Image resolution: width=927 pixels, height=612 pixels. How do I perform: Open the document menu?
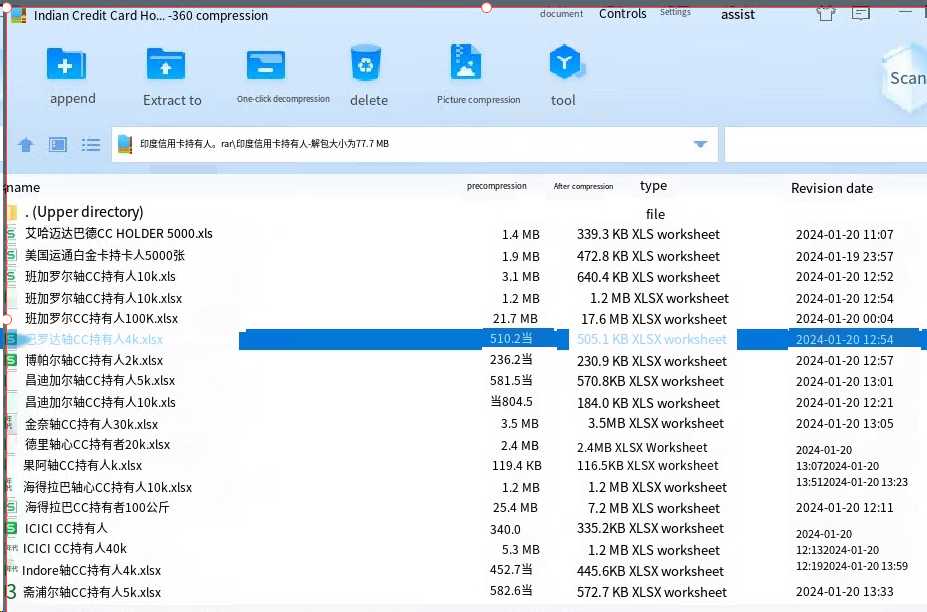(561, 14)
